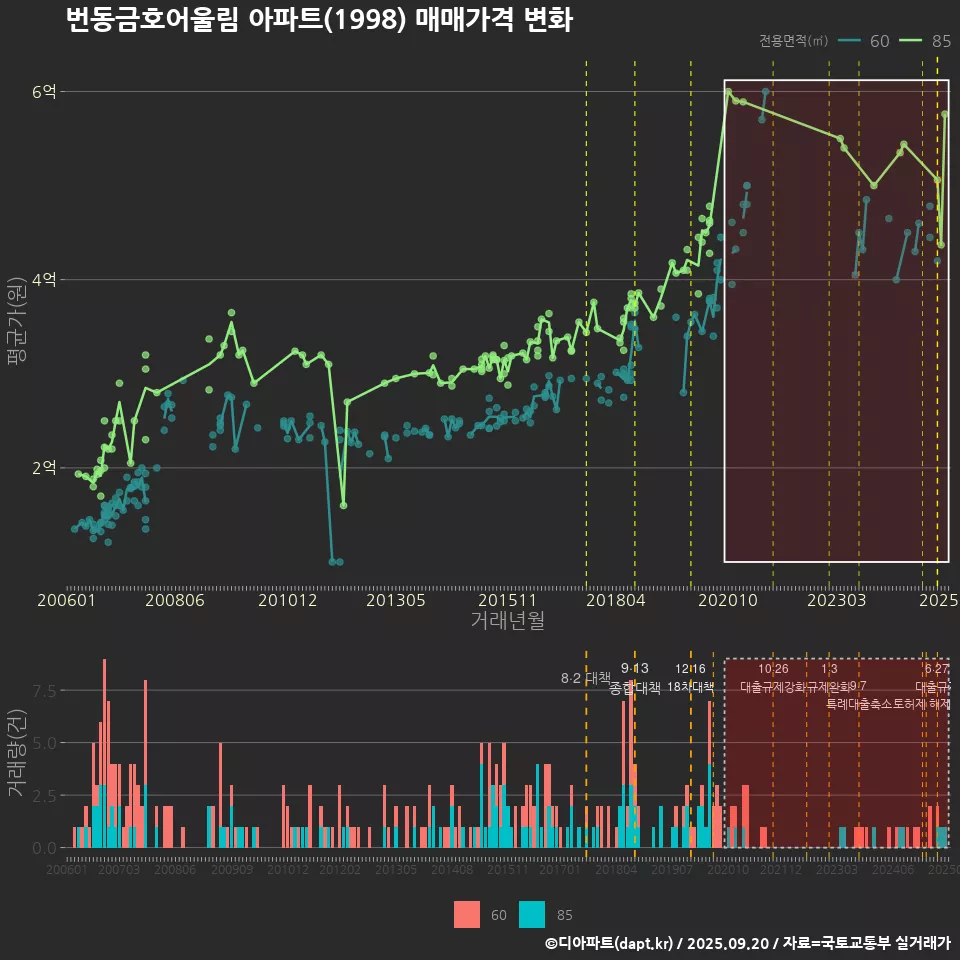Click the 거래량(건) y-axis title

click(x=16, y=753)
